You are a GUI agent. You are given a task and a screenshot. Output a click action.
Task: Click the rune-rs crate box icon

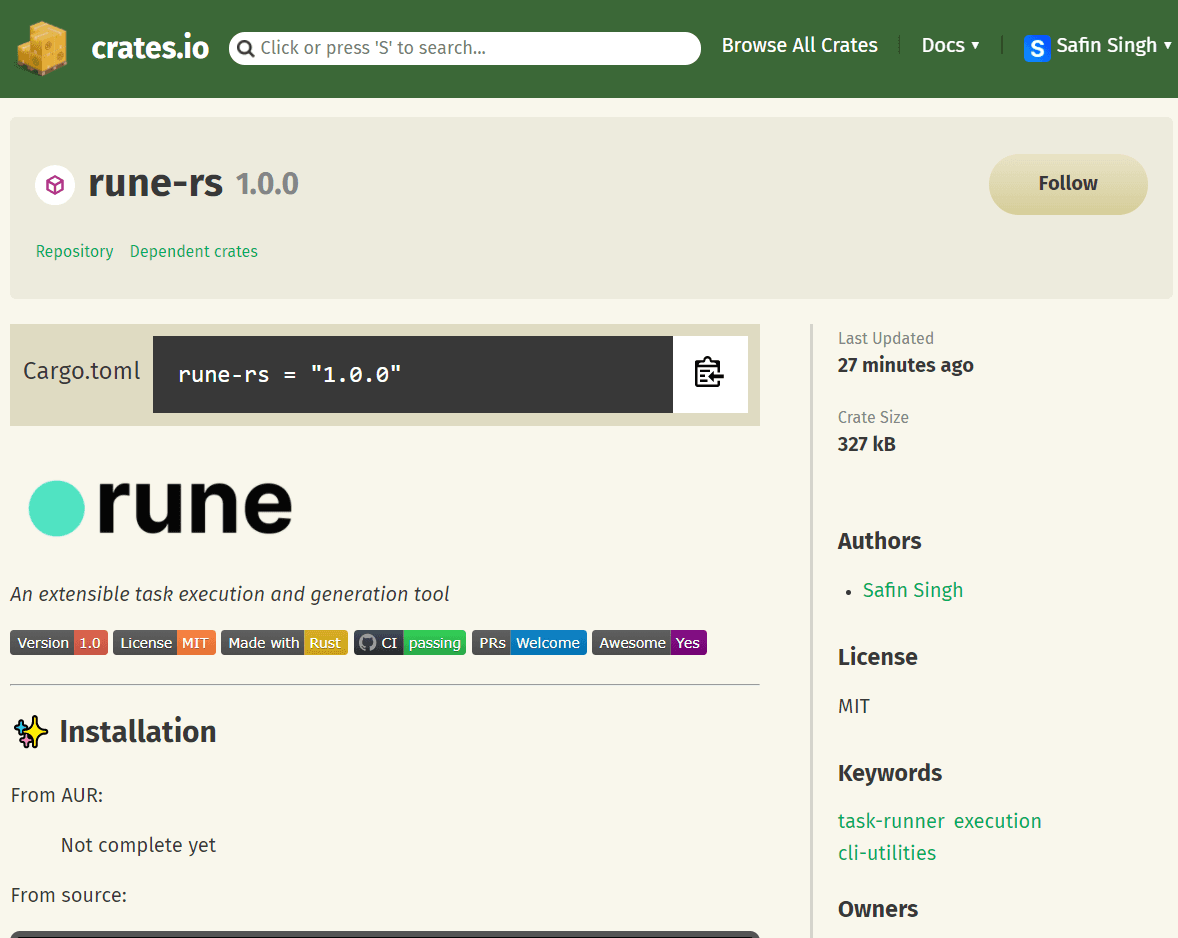click(x=55, y=185)
